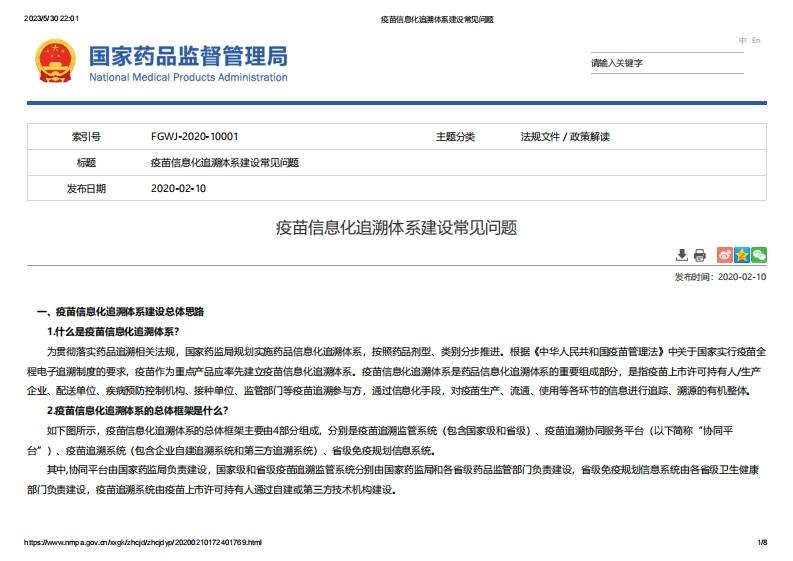Click section heading 一、疫苗信息化追溯体系建设总体思路

pyautogui.click(x=120, y=313)
